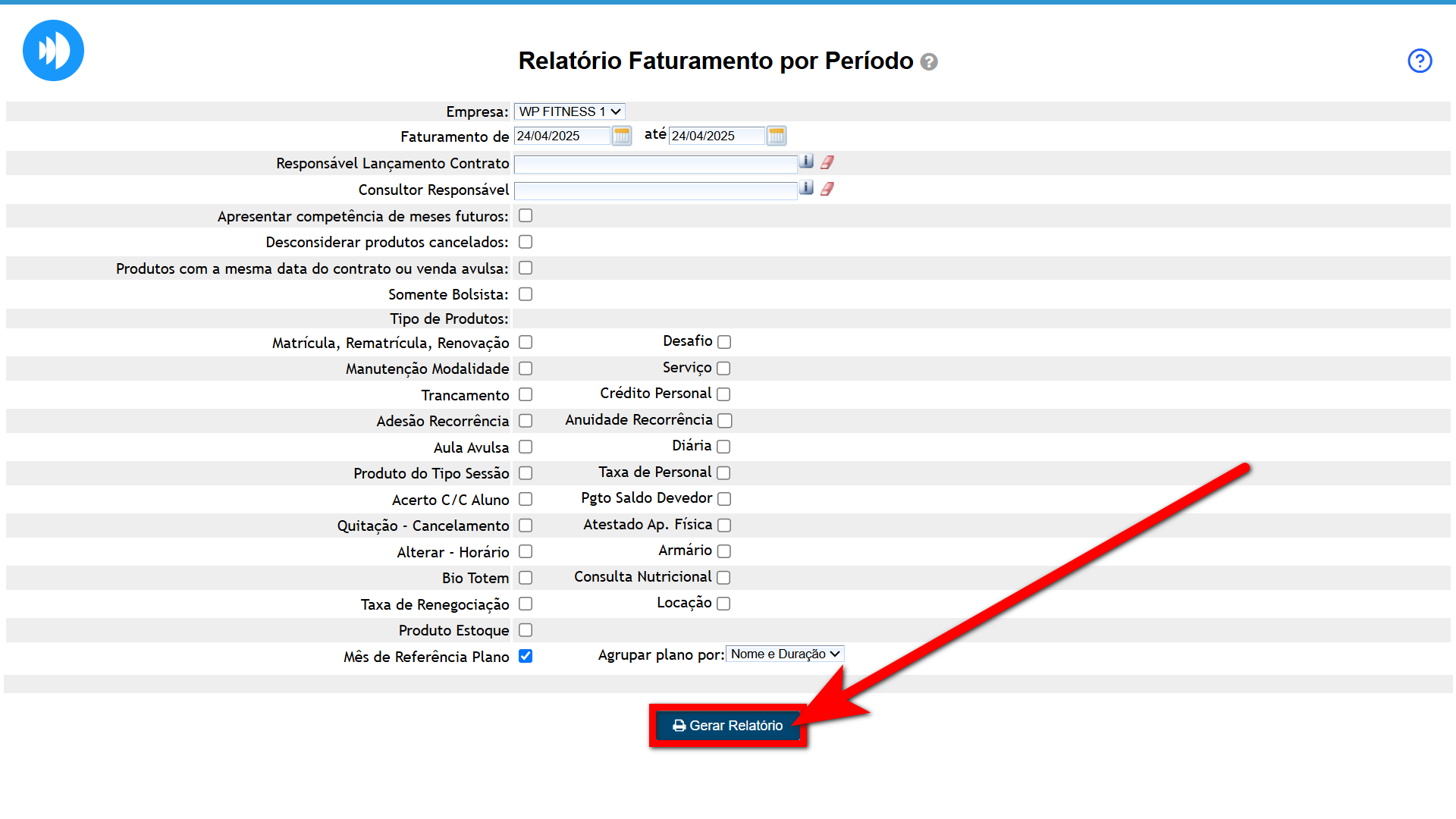This screenshot has height=819, width=1456.
Task: Click the Gerar Relatório button
Action: (x=728, y=726)
